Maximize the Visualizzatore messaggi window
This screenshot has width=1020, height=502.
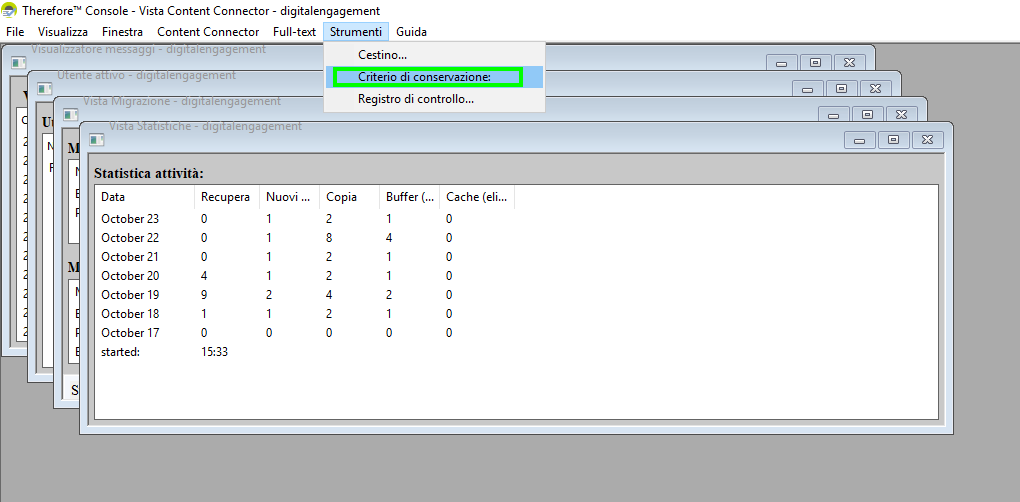click(x=816, y=62)
